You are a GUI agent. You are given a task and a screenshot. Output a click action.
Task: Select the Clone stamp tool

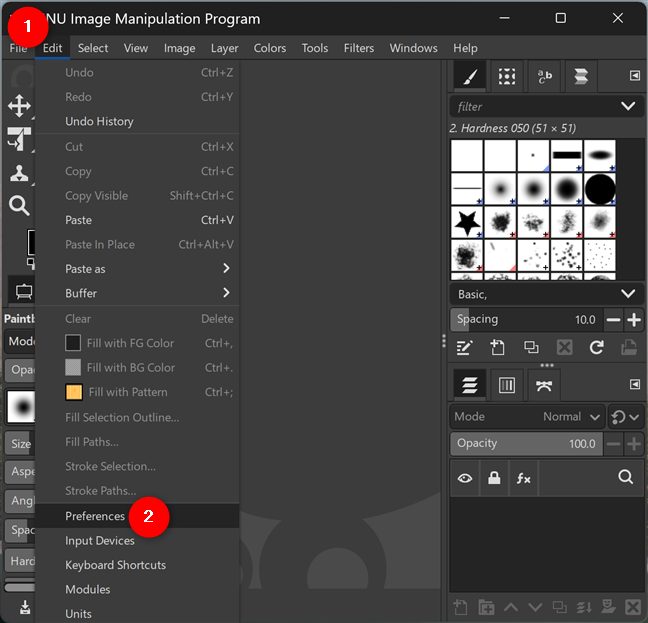click(x=19, y=172)
